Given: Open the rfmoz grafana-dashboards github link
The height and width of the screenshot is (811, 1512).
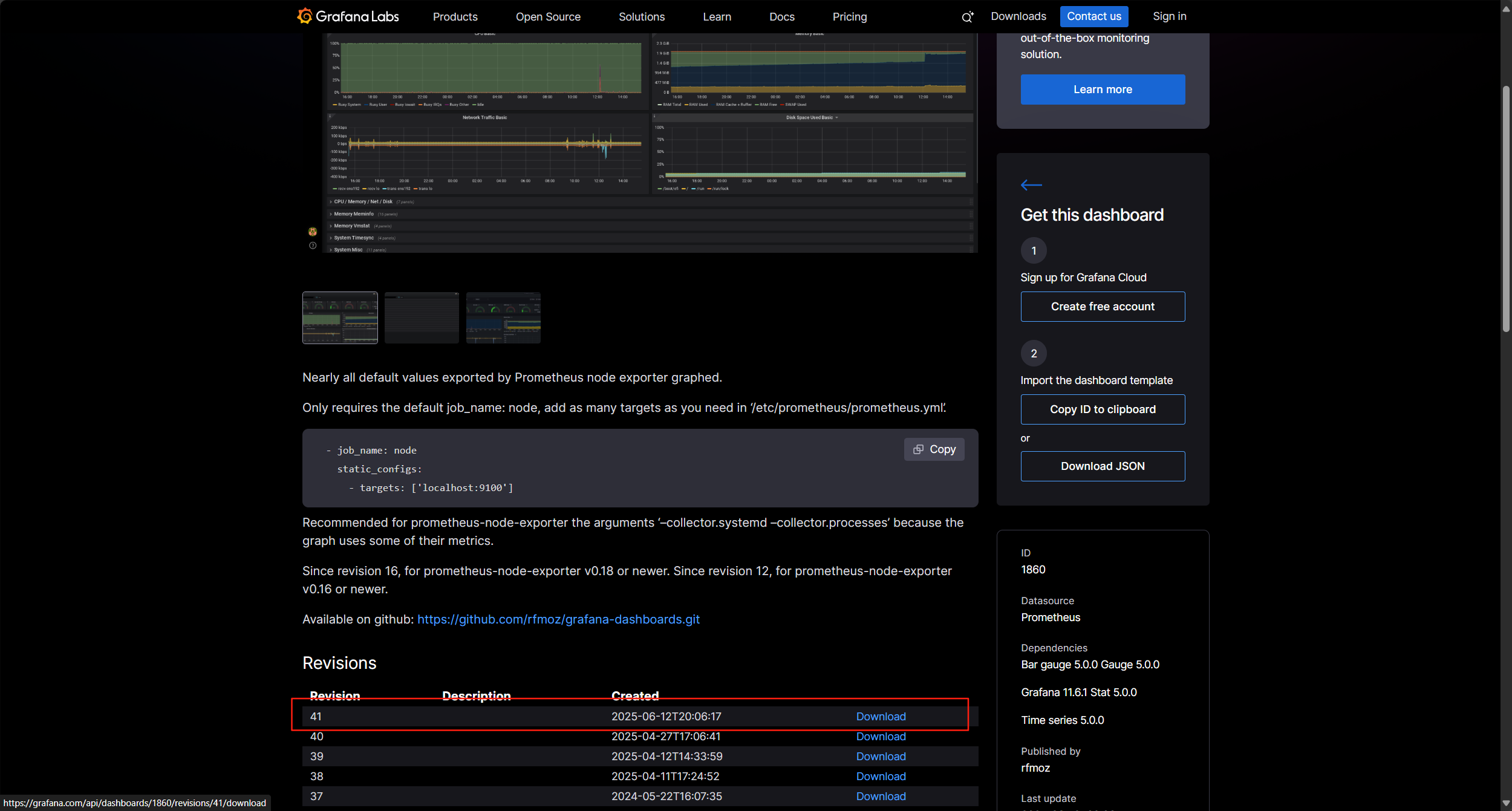Looking at the screenshot, I should point(558,619).
